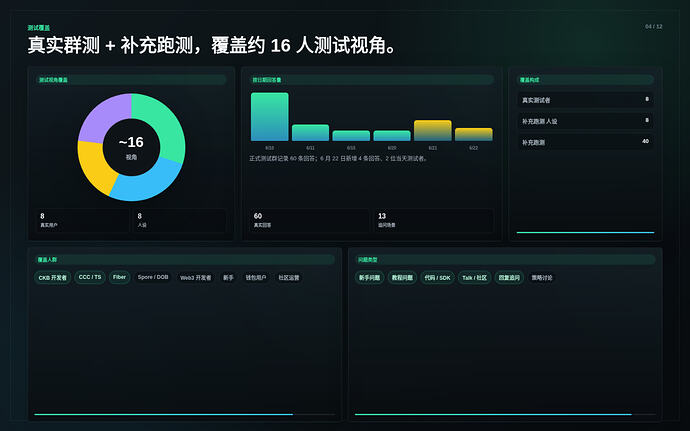Select the CKB 开发者 tag
The height and width of the screenshot is (431, 690).
pyautogui.click(x=52, y=278)
